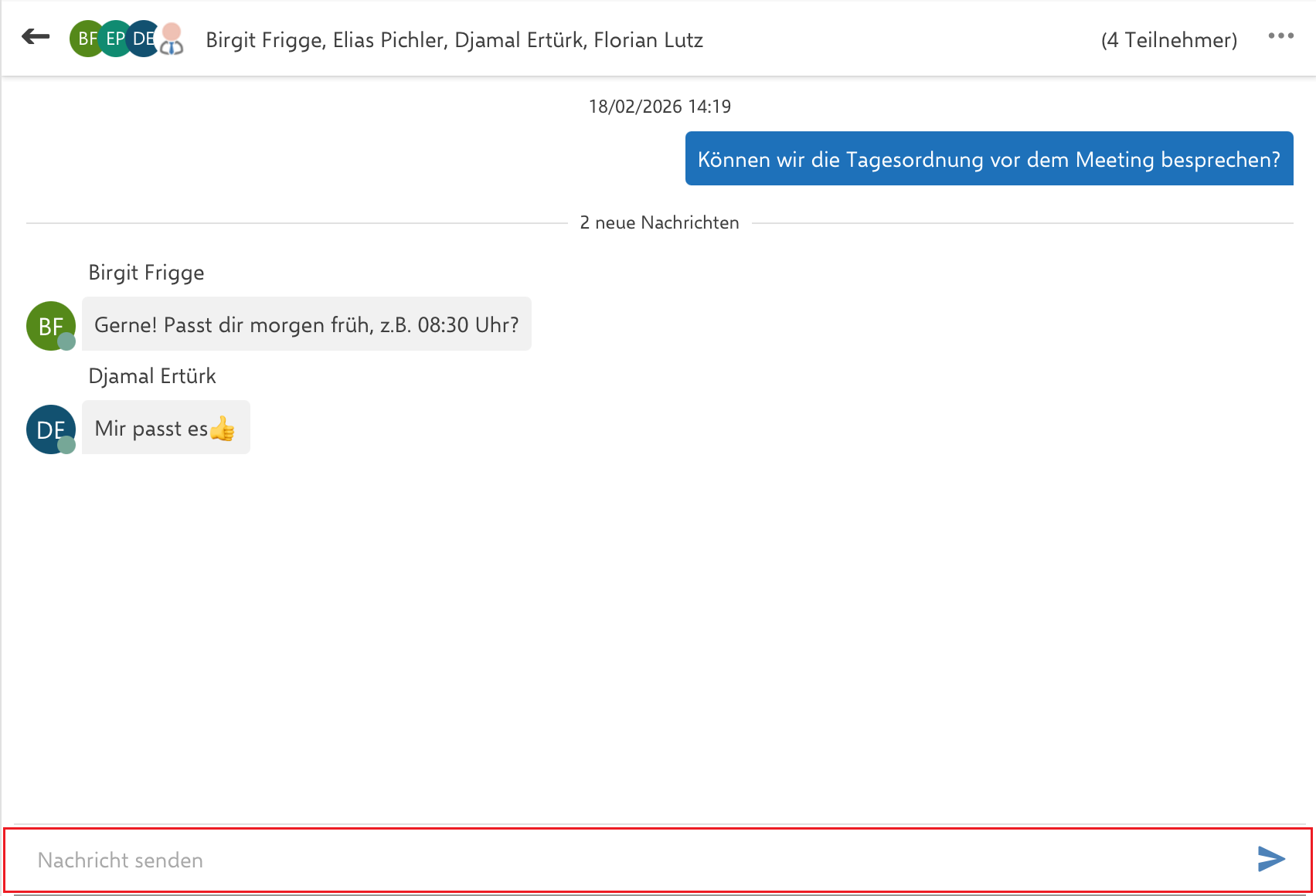The width and height of the screenshot is (1316, 896).
Task: Click Birgit Frigge's BF avatar beside her message
Action: point(49,325)
